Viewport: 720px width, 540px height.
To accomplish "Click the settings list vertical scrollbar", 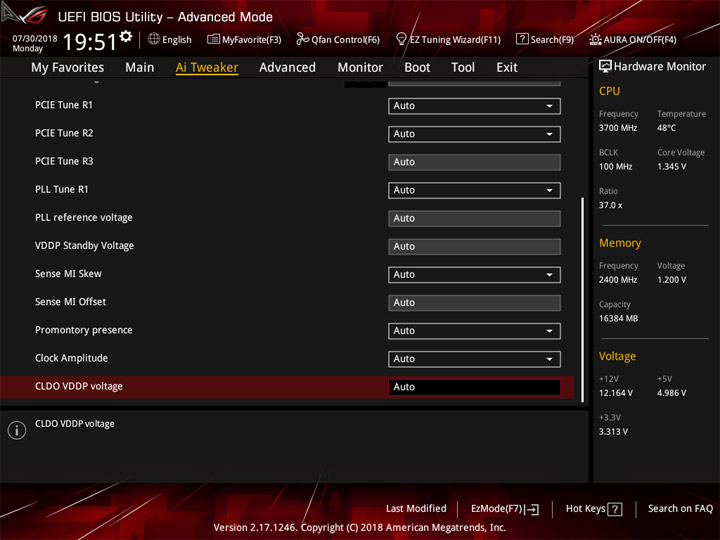I will [582, 299].
